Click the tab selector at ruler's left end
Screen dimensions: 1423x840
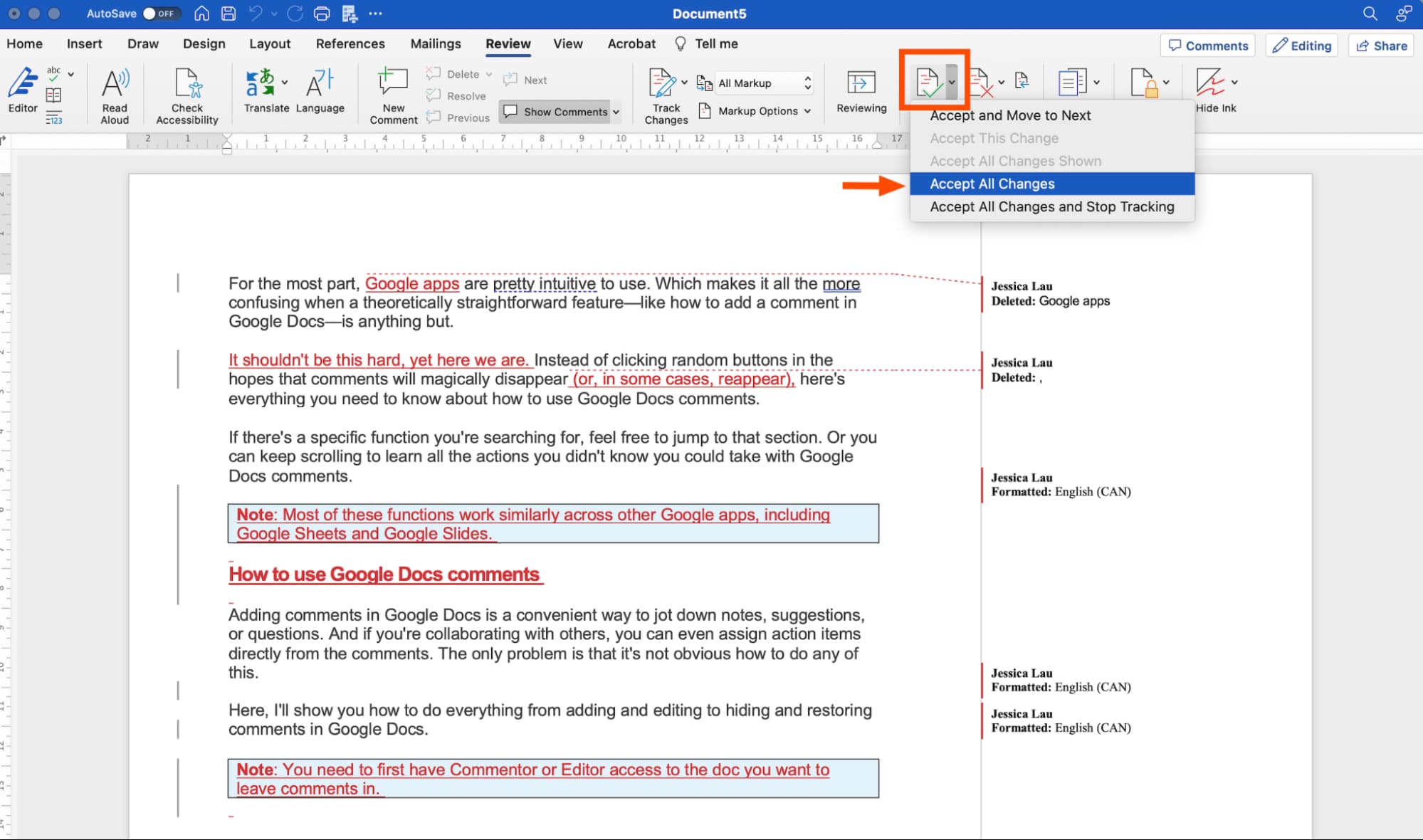coord(4,141)
